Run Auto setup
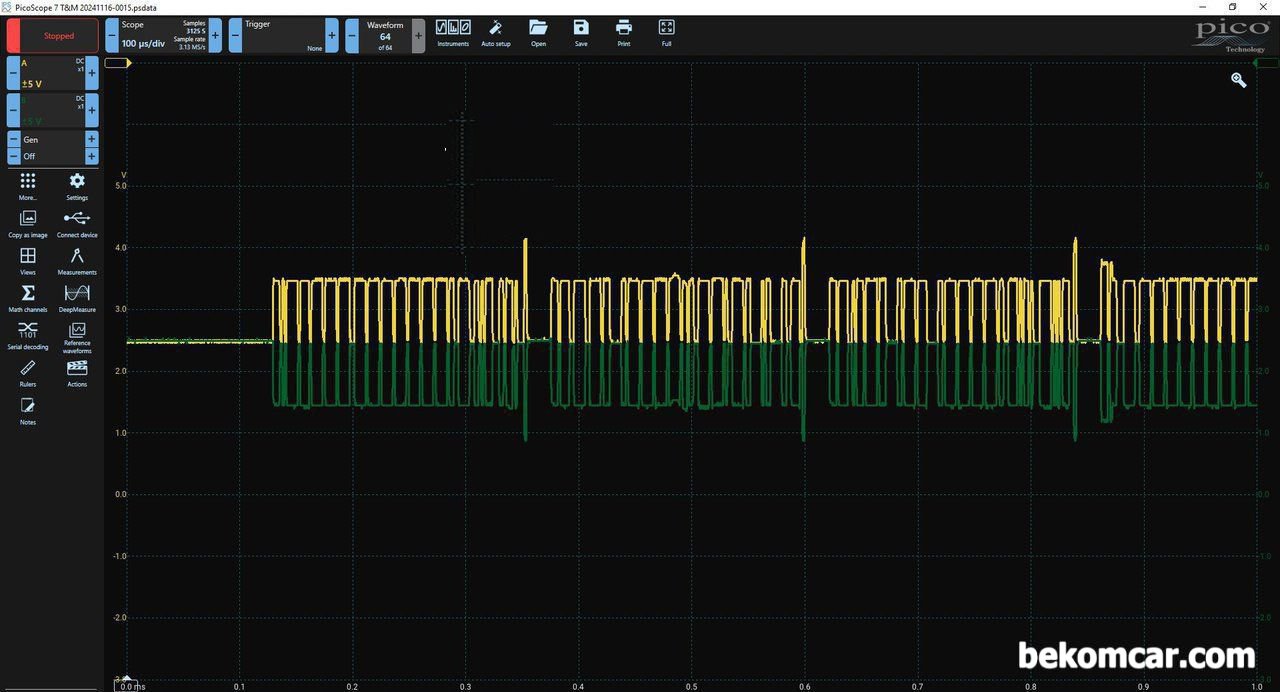 point(496,33)
